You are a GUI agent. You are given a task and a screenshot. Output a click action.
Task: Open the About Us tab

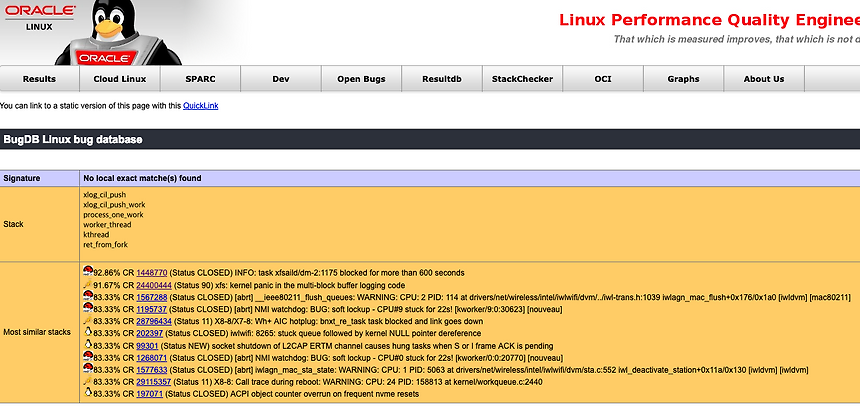(764, 78)
